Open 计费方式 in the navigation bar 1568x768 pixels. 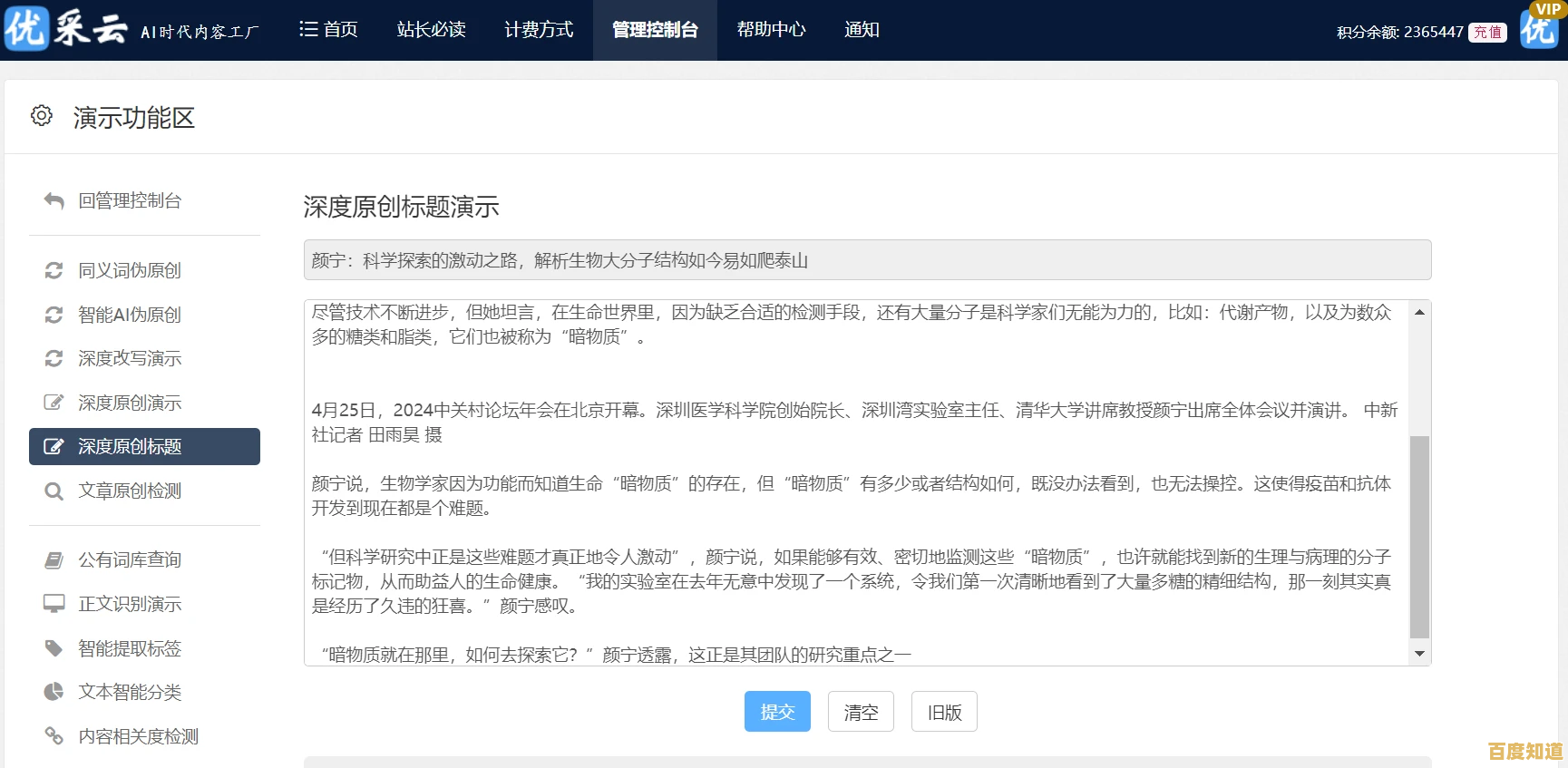click(539, 30)
